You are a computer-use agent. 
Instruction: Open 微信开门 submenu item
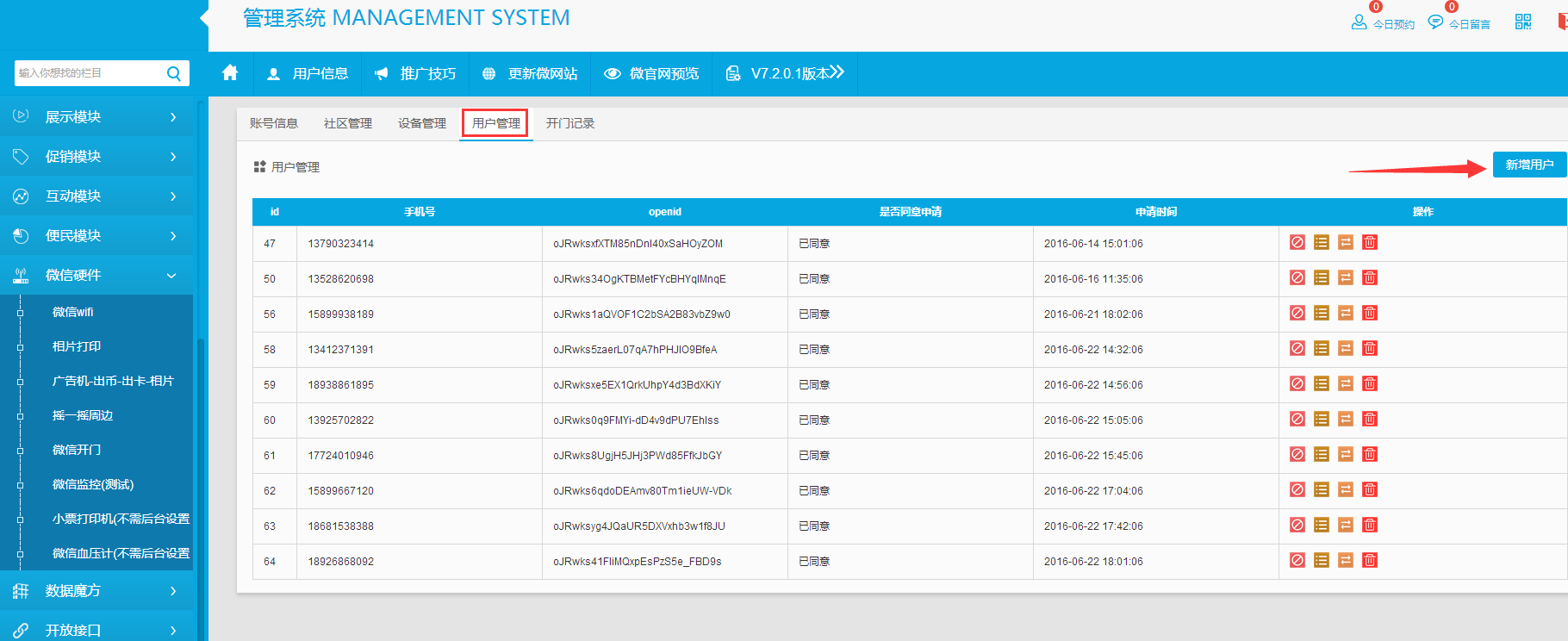pos(77,450)
